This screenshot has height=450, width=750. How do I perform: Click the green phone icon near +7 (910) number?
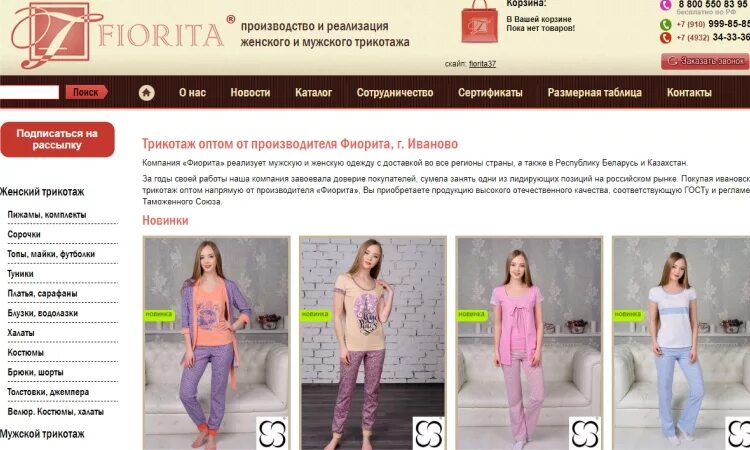pos(665,24)
